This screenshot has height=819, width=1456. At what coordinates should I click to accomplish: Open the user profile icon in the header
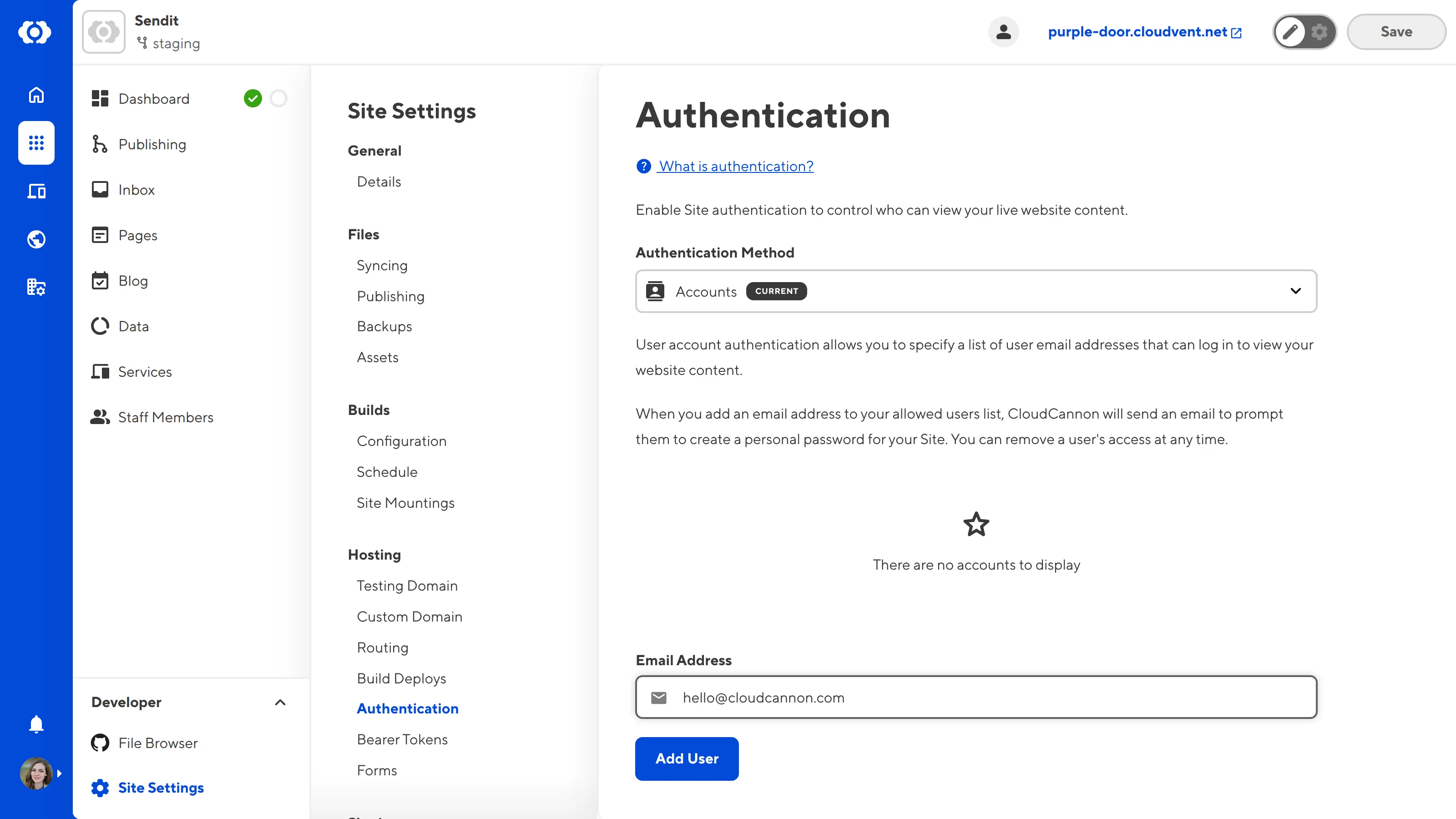(x=1003, y=32)
